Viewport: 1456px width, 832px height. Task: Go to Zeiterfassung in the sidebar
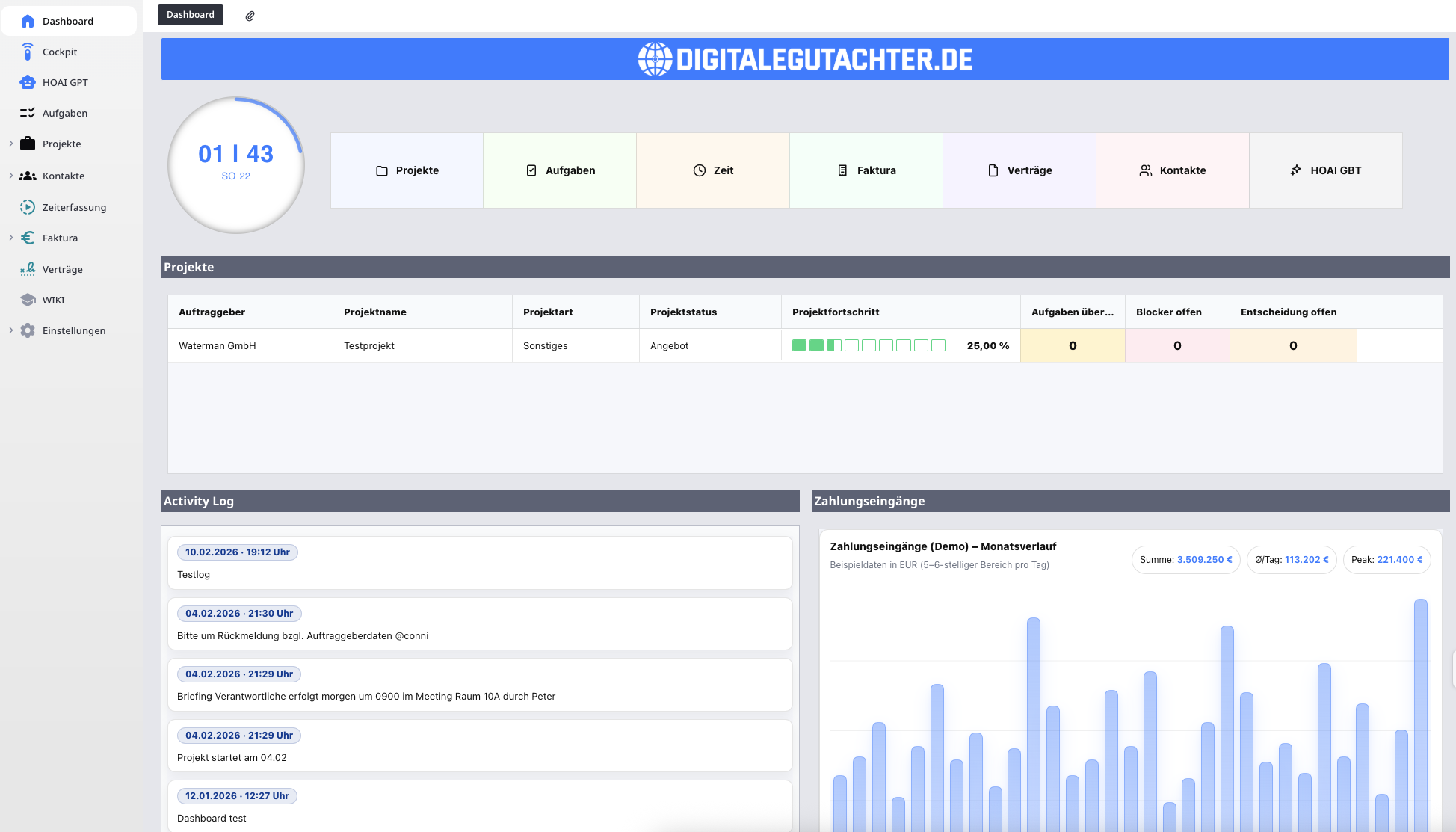[74, 207]
